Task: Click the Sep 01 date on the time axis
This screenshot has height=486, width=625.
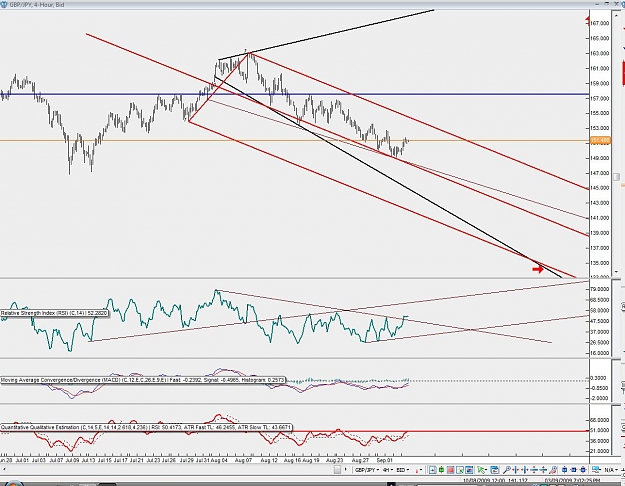Action: pos(385,460)
